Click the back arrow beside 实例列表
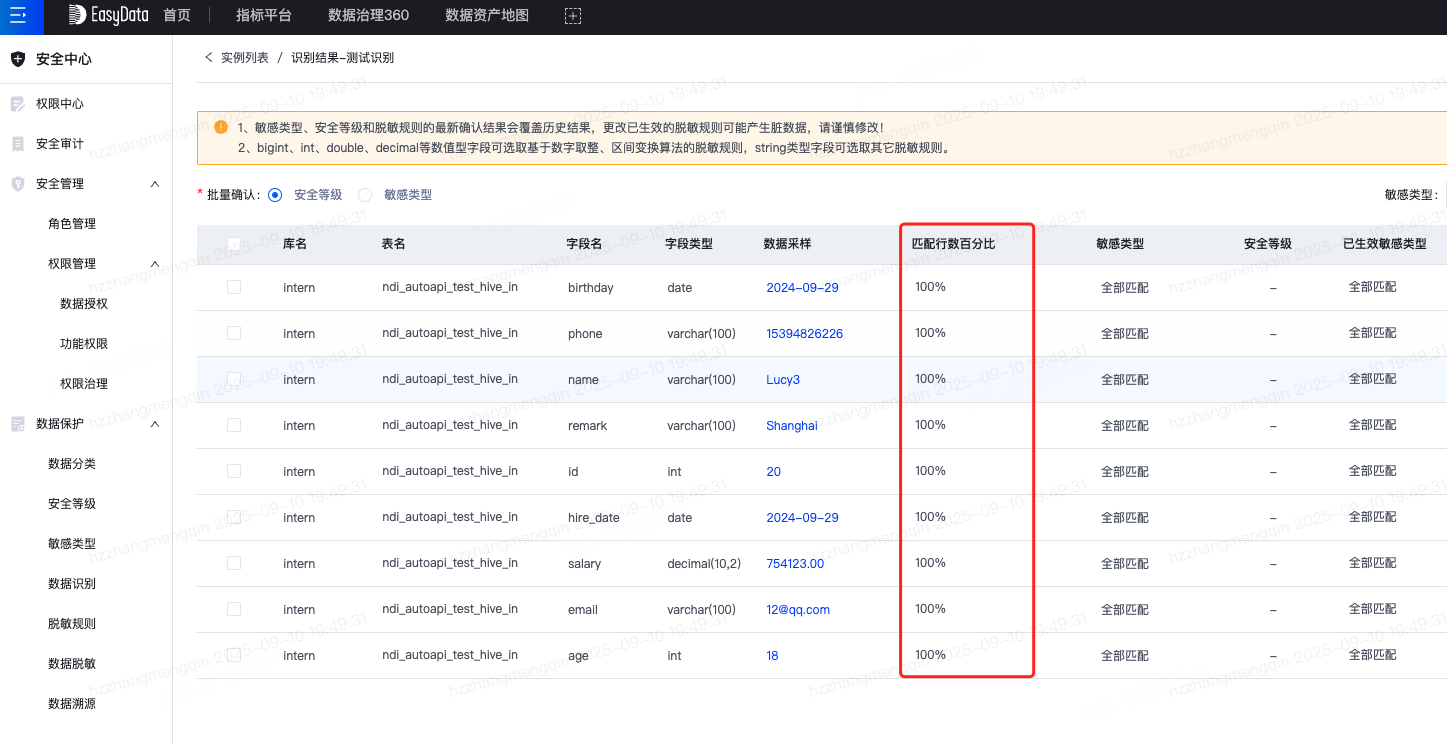The image size is (1447, 744). pyautogui.click(x=209, y=58)
